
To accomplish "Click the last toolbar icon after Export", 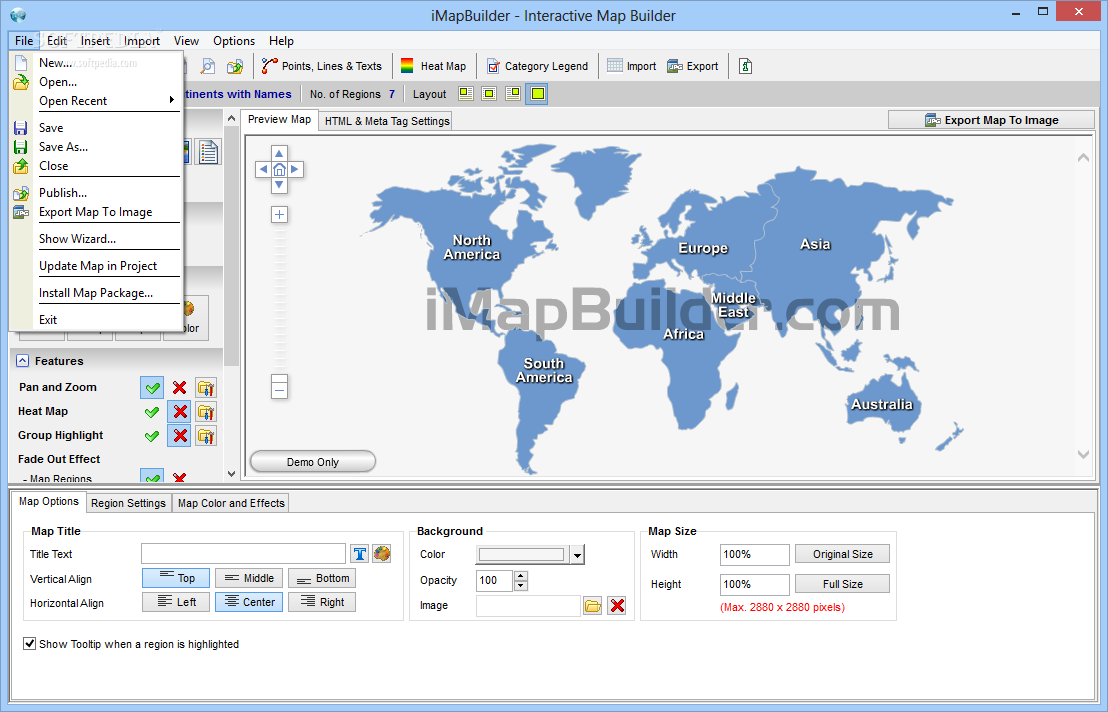I will [x=745, y=66].
